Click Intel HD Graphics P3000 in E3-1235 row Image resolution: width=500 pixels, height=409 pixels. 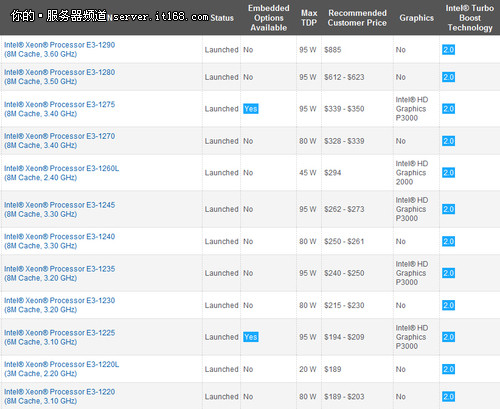[x=412, y=273]
